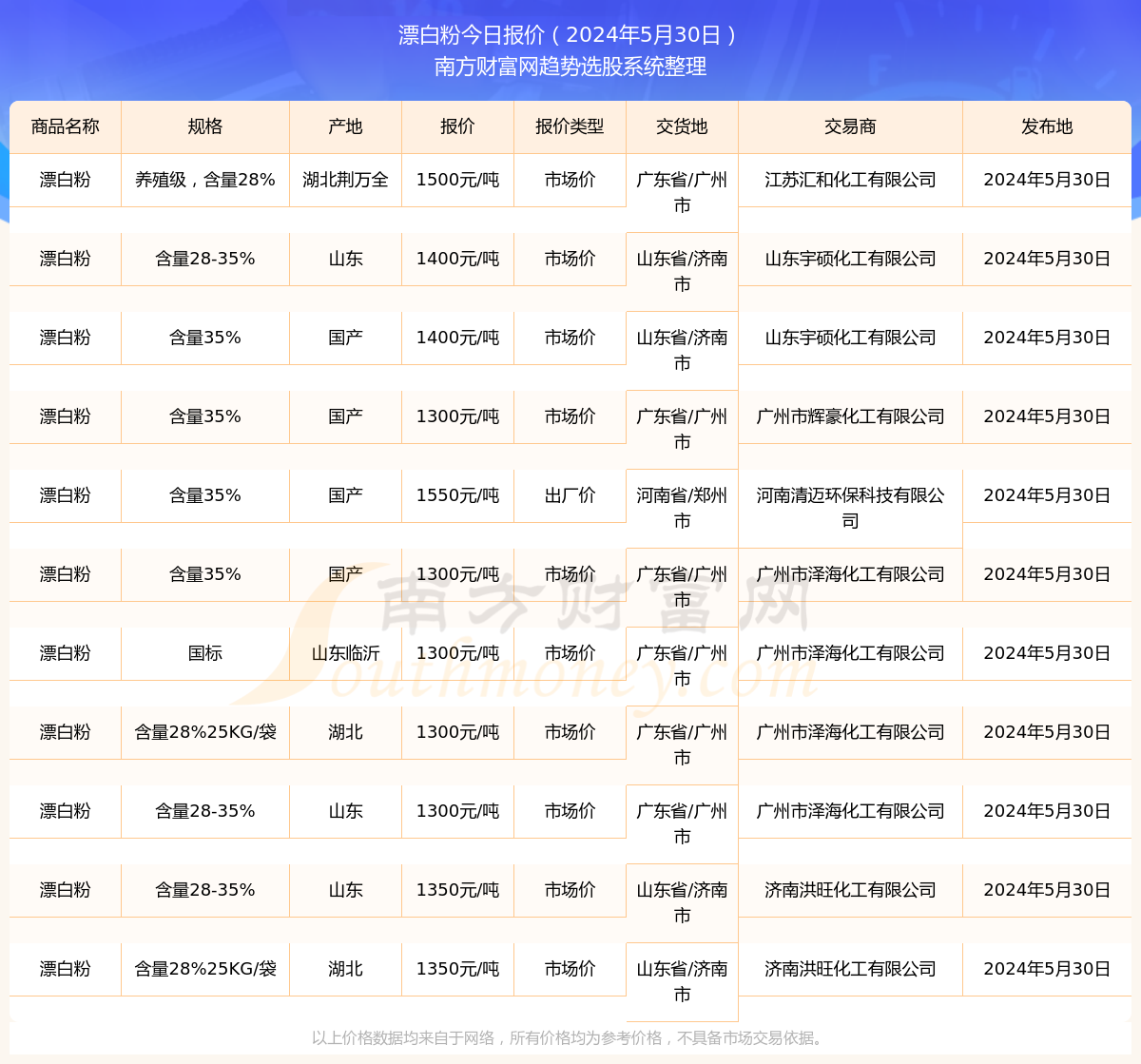The width and height of the screenshot is (1141, 1064).
Task: Select the 报价 column header
Action: point(457,126)
